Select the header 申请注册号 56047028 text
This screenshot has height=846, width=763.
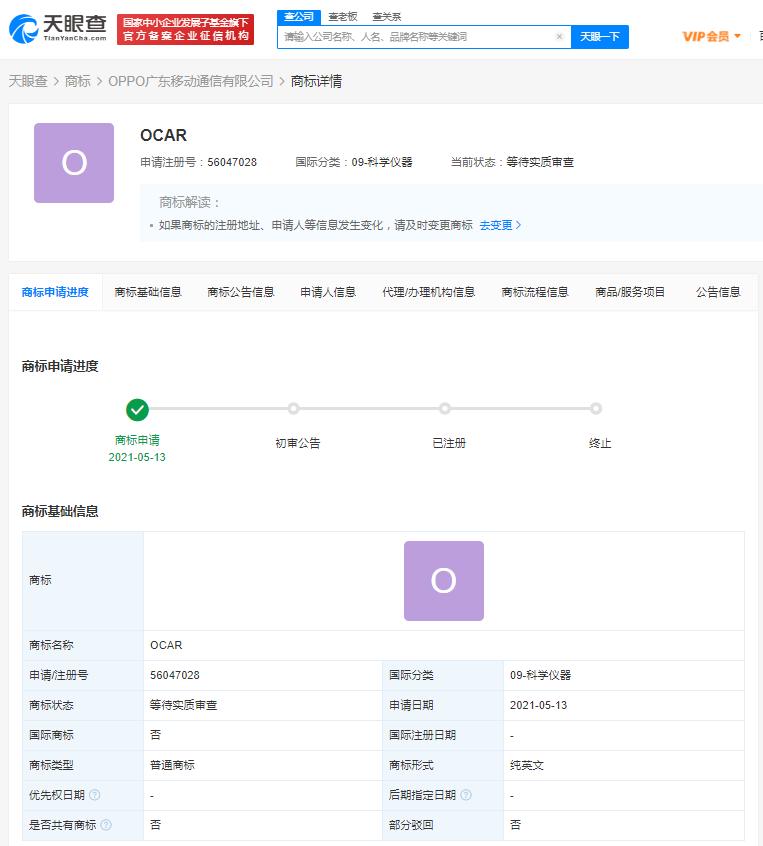199,162
